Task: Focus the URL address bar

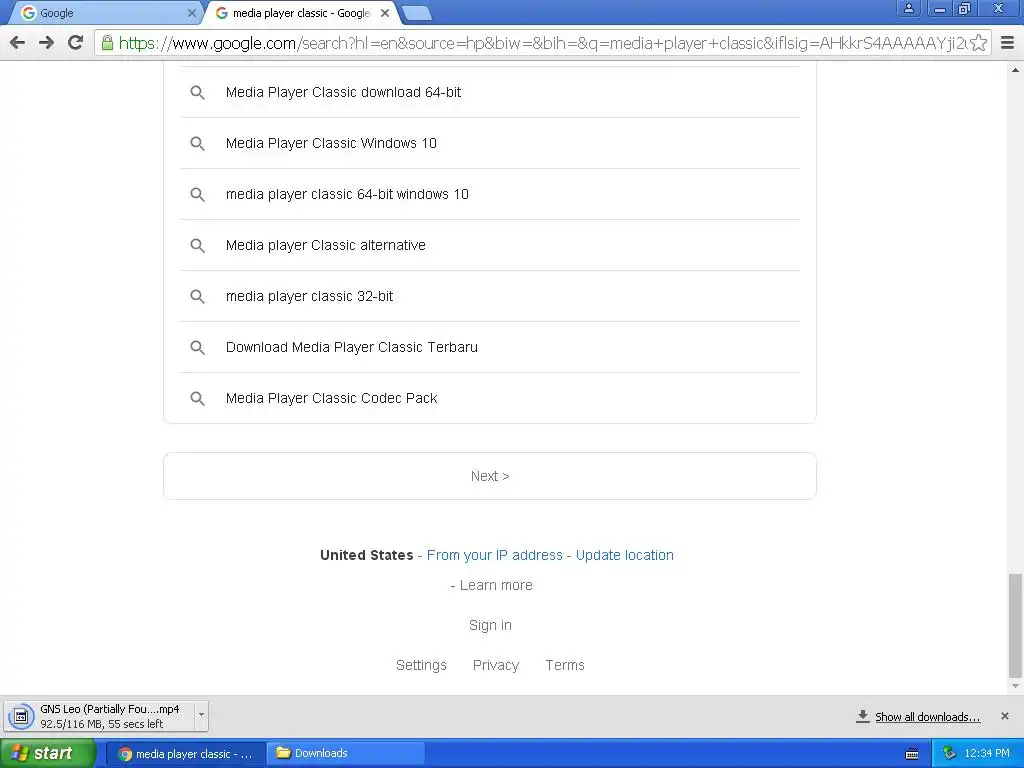Action: coord(542,43)
